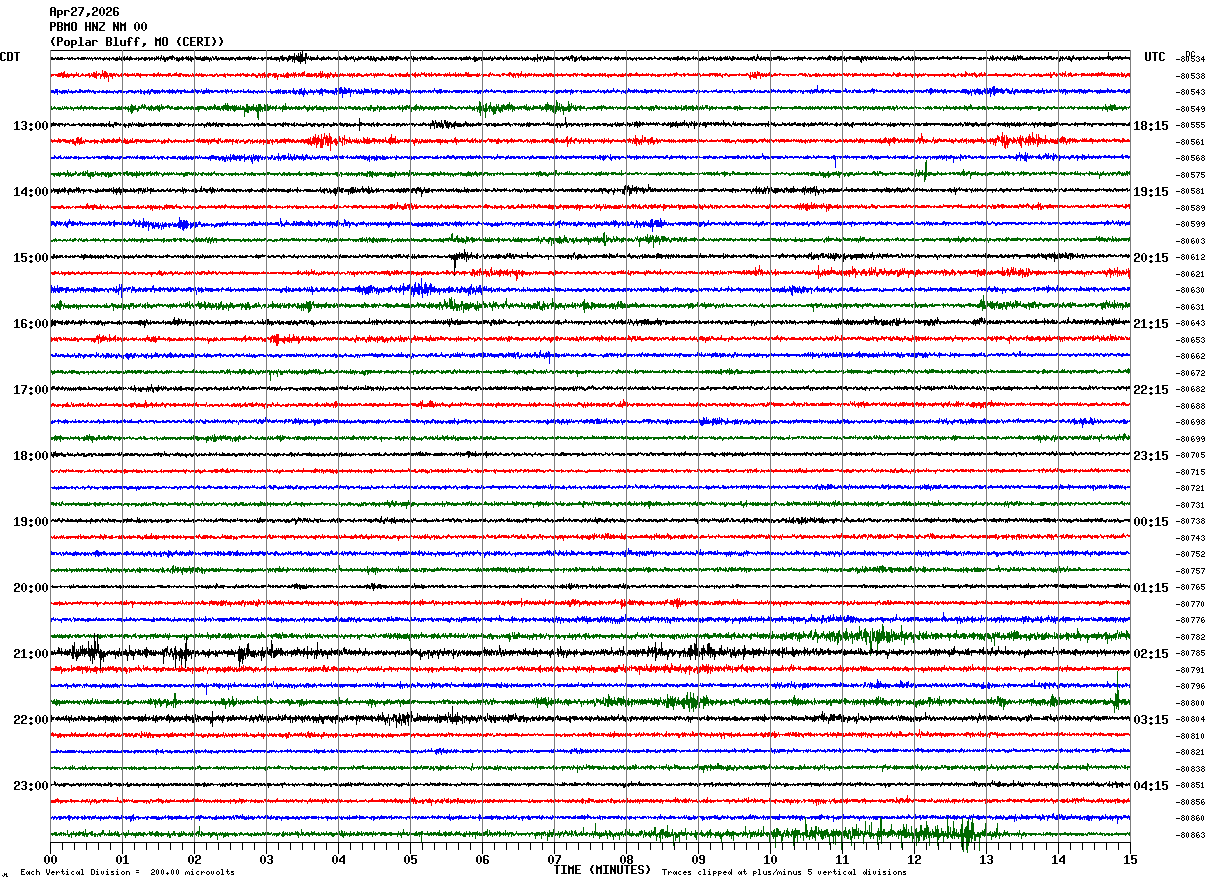Click the station code PBMO HNZ NM 00
The height and width of the screenshot is (886, 1210).
pyautogui.click(x=98, y=27)
